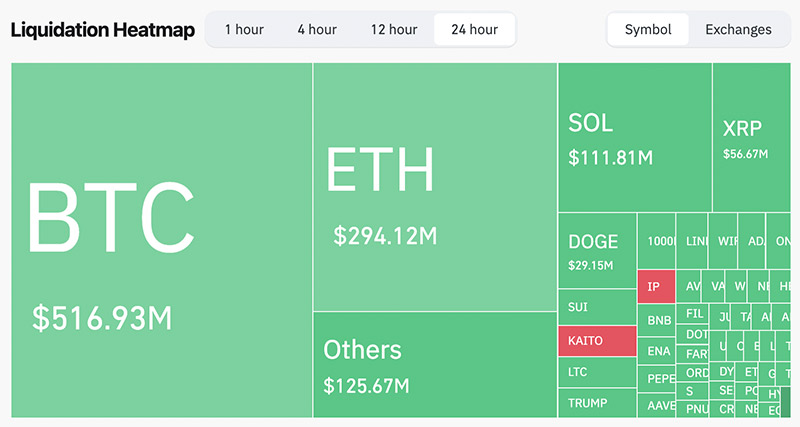Select the ET tile

[747, 372]
